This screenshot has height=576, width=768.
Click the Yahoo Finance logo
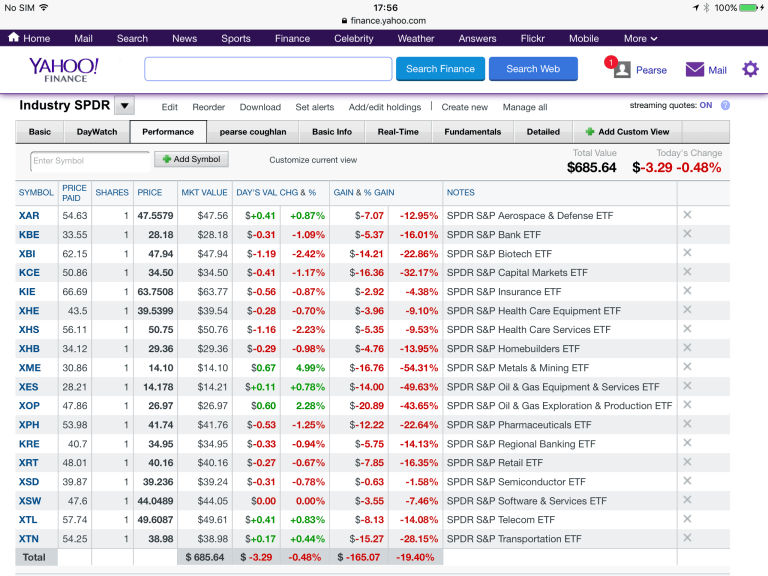pos(64,69)
